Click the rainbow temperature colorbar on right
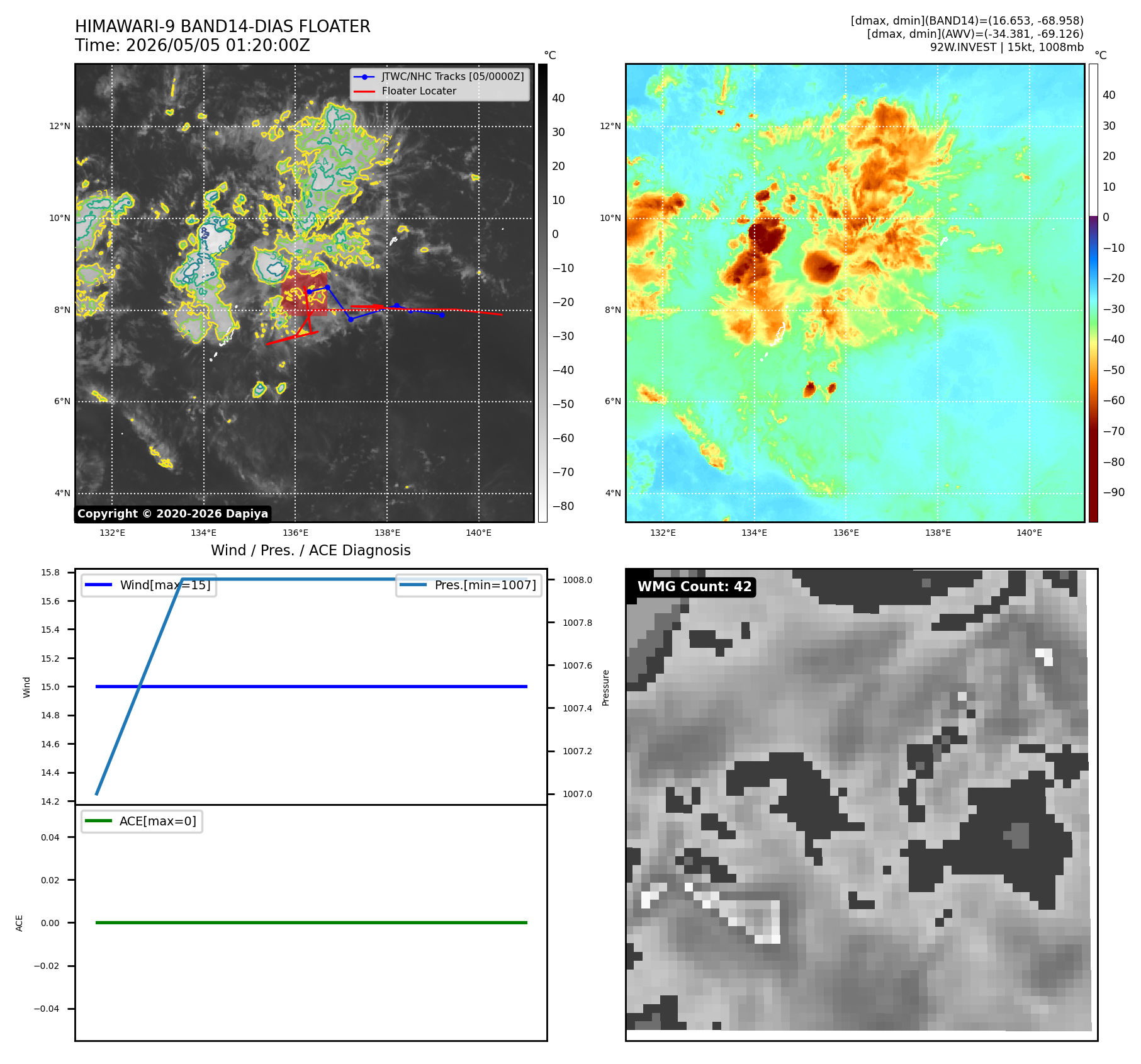Screen dimensions: 1141x1064 pyautogui.click(x=1093, y=293)
